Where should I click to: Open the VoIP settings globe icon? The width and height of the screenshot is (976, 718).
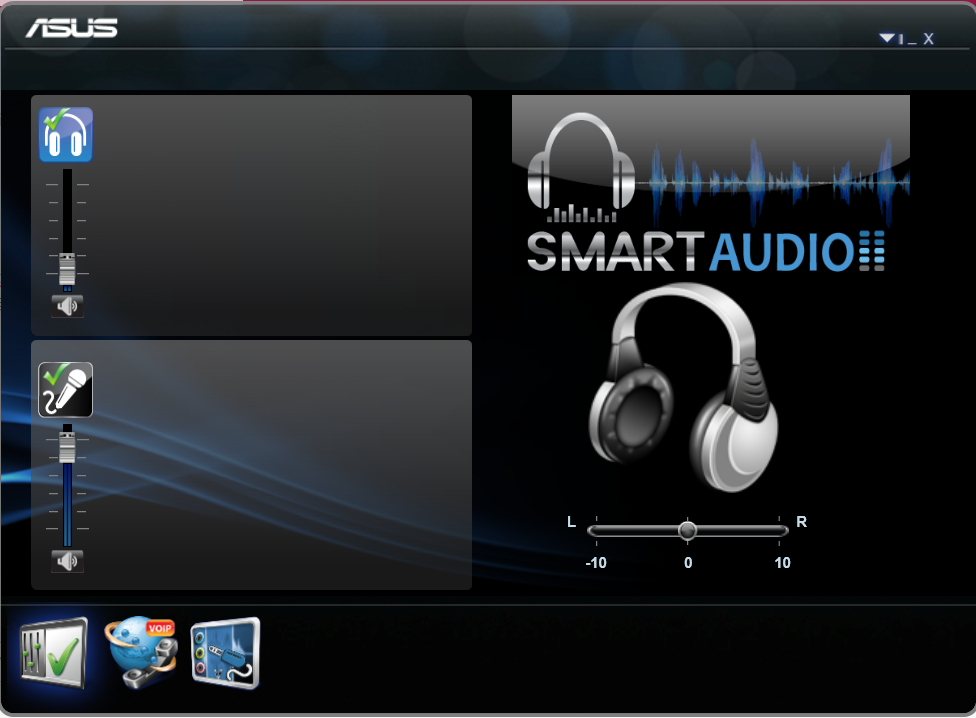point(141,652)
